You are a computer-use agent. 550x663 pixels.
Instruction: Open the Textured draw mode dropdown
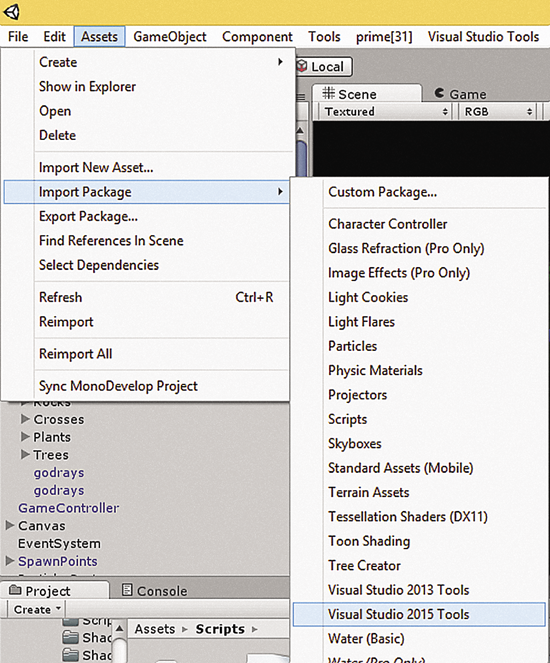386,112
